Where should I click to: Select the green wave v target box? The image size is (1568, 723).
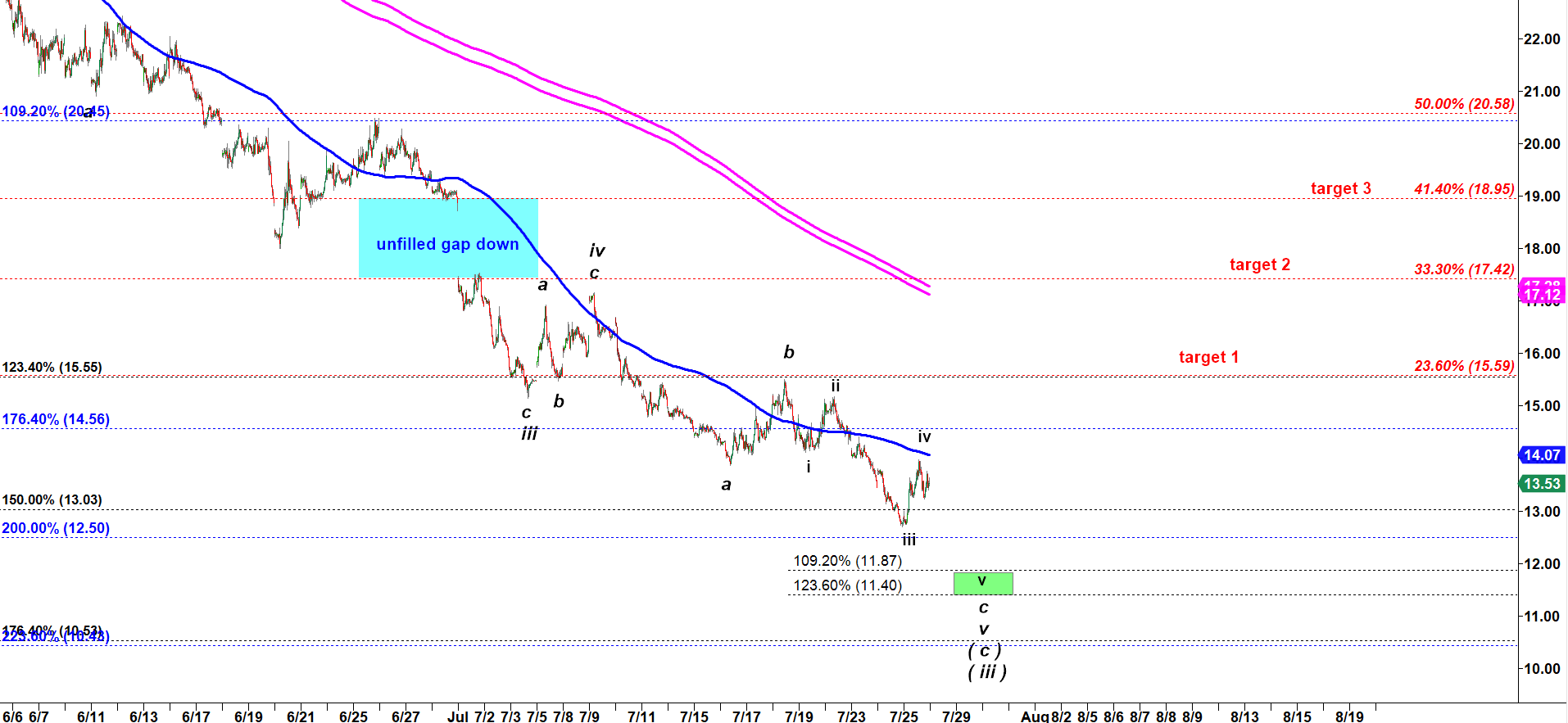(x=983, y=583)
